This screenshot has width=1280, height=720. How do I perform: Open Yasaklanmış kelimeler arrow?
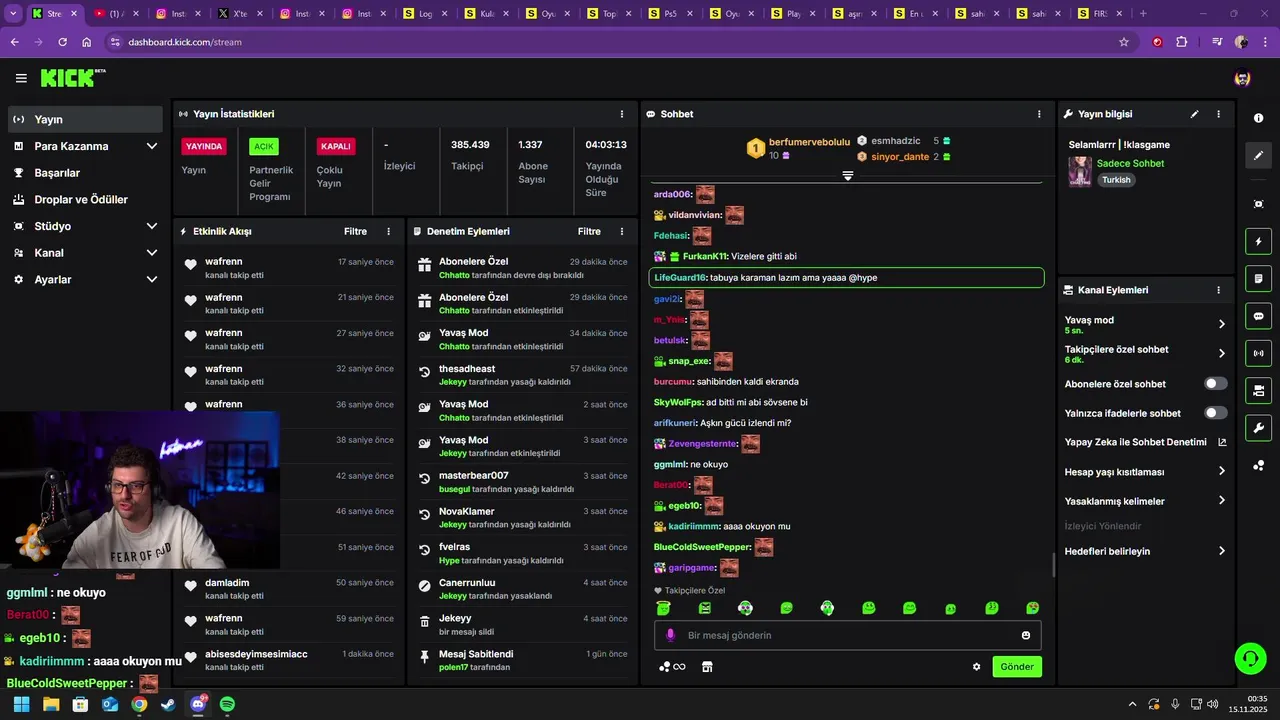click(1222, 501)
